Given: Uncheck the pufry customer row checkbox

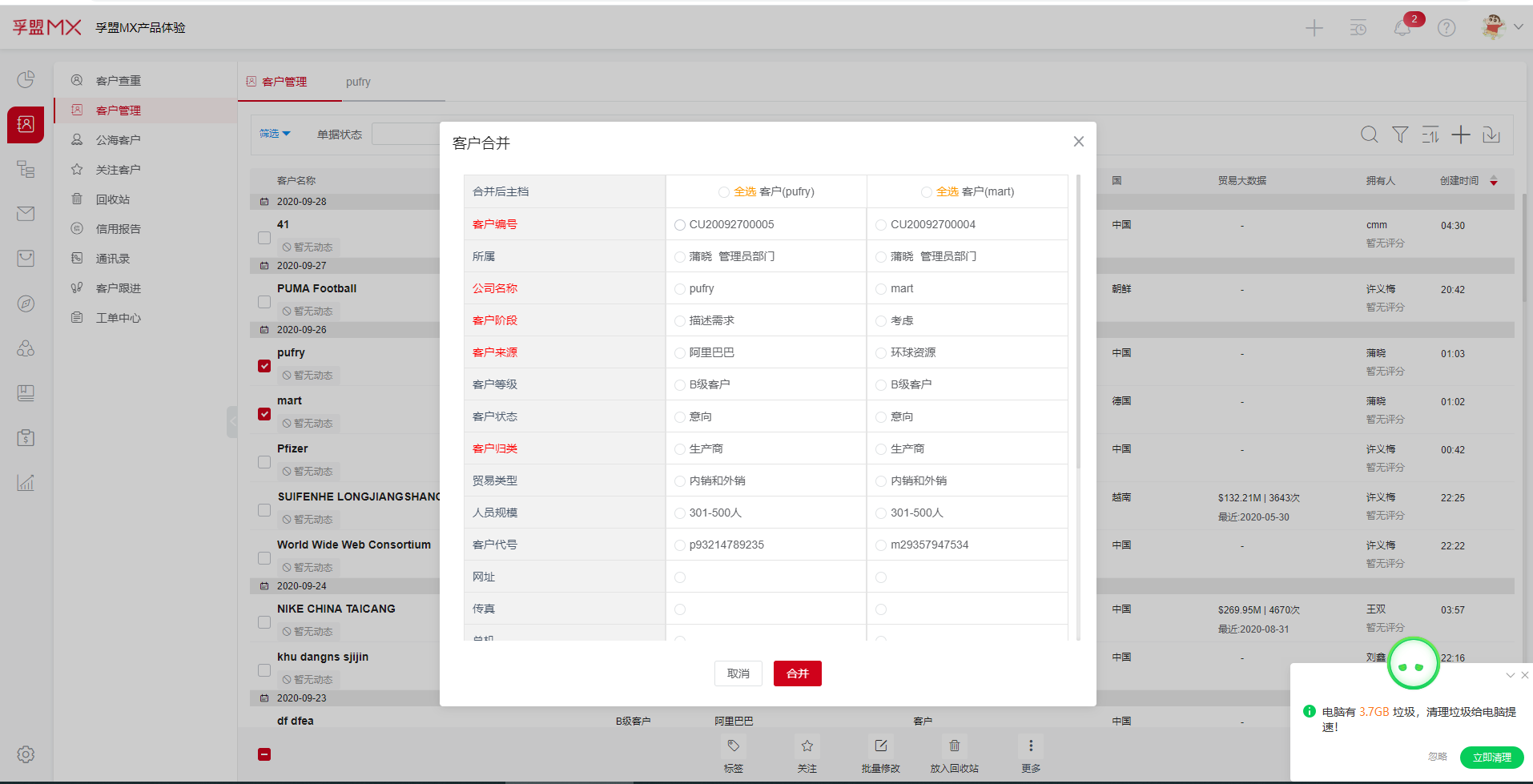Looking at the screenshot, I should (x=264, y=366).
